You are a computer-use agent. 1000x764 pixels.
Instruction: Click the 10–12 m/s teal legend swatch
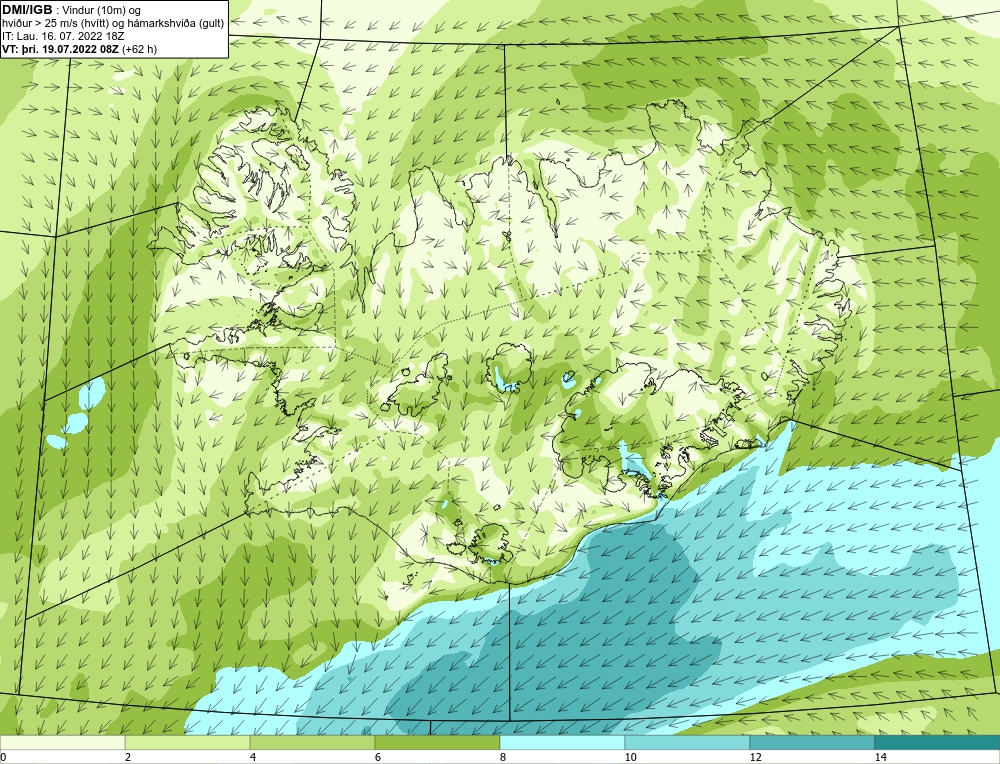[688, 743]
